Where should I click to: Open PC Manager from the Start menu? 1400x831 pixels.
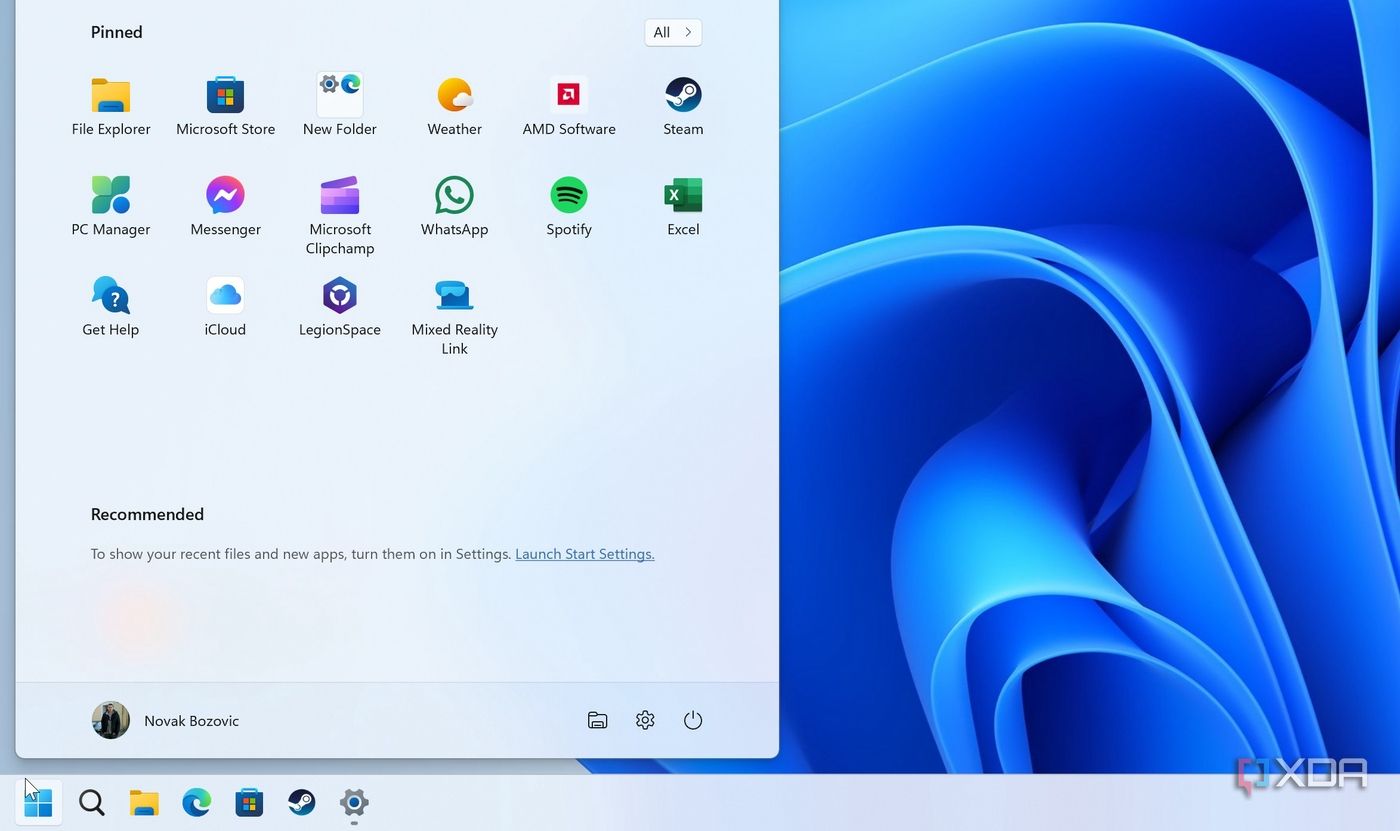pos(110,195)
